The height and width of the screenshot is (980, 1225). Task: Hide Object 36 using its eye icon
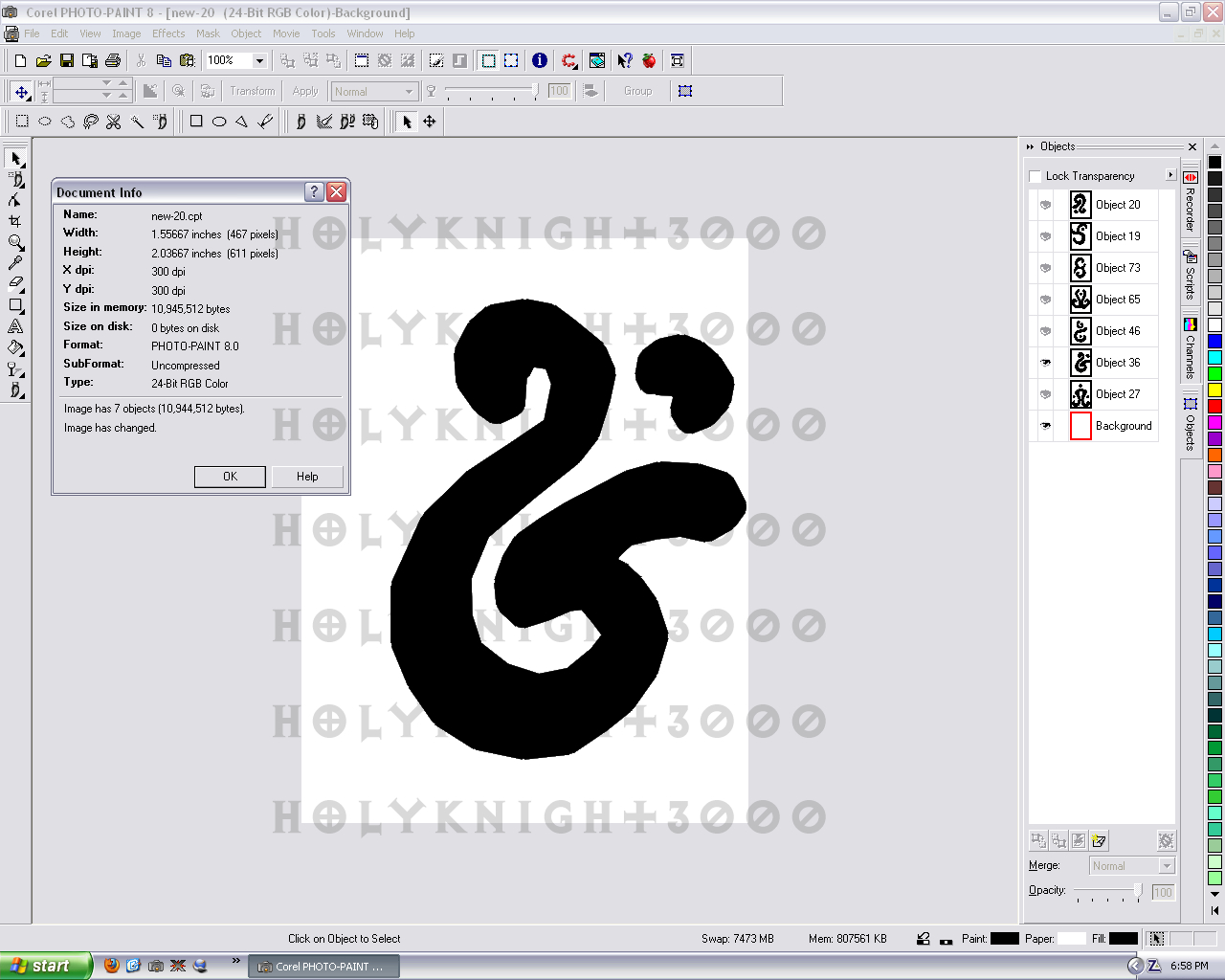tap(1045, 363)
